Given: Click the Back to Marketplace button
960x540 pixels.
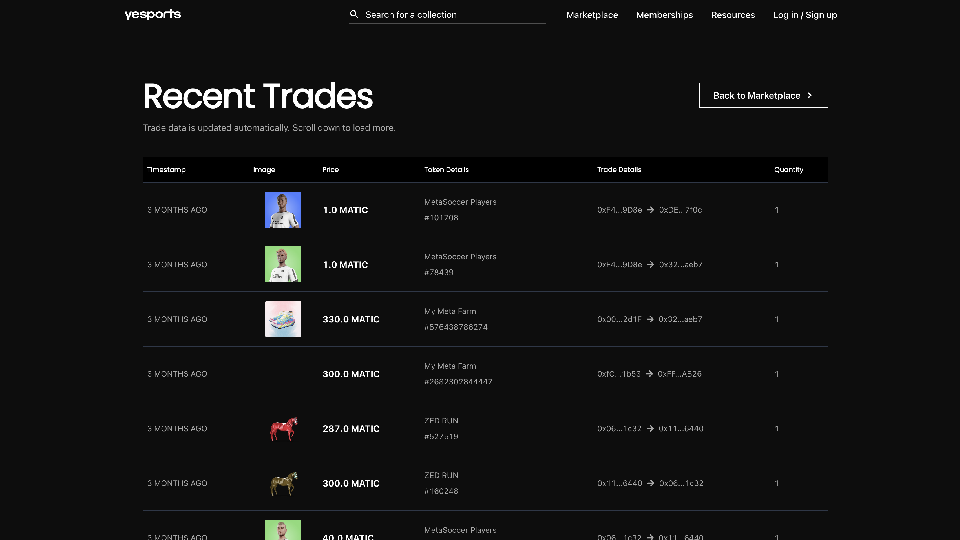Looking at the screenshot, I should [762, 96].
